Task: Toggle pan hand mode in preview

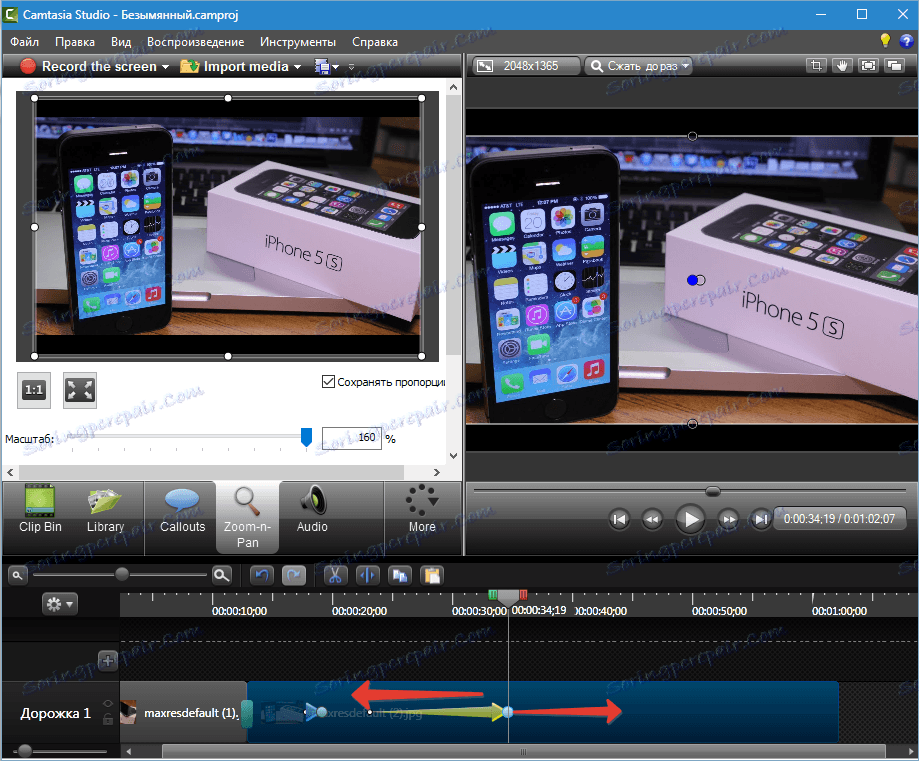Action: tap(842, 66)
